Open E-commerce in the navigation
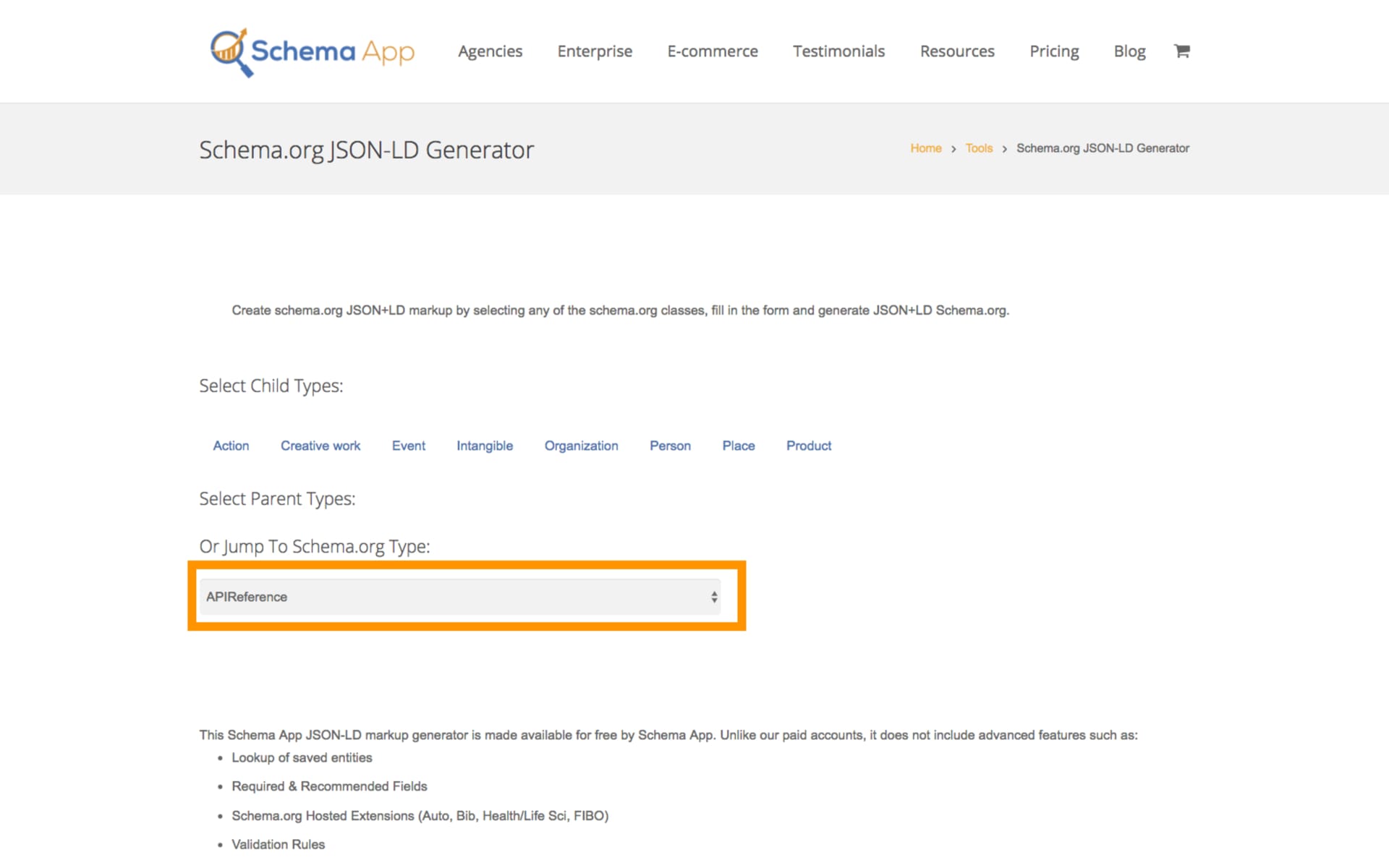Viewport: 1389px width, 868px height. (x=713, y=51)
